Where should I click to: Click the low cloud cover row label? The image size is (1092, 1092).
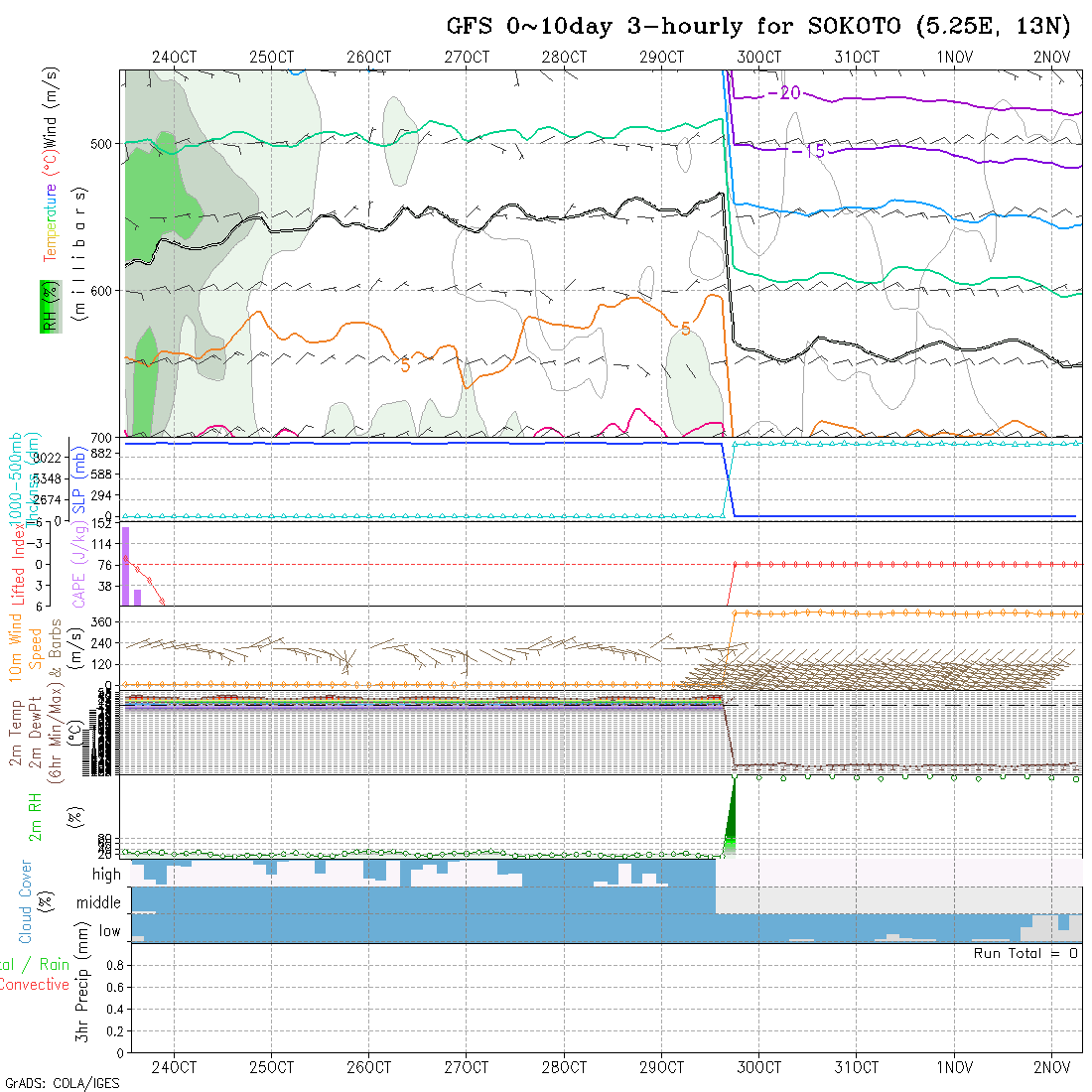(109, 931)
